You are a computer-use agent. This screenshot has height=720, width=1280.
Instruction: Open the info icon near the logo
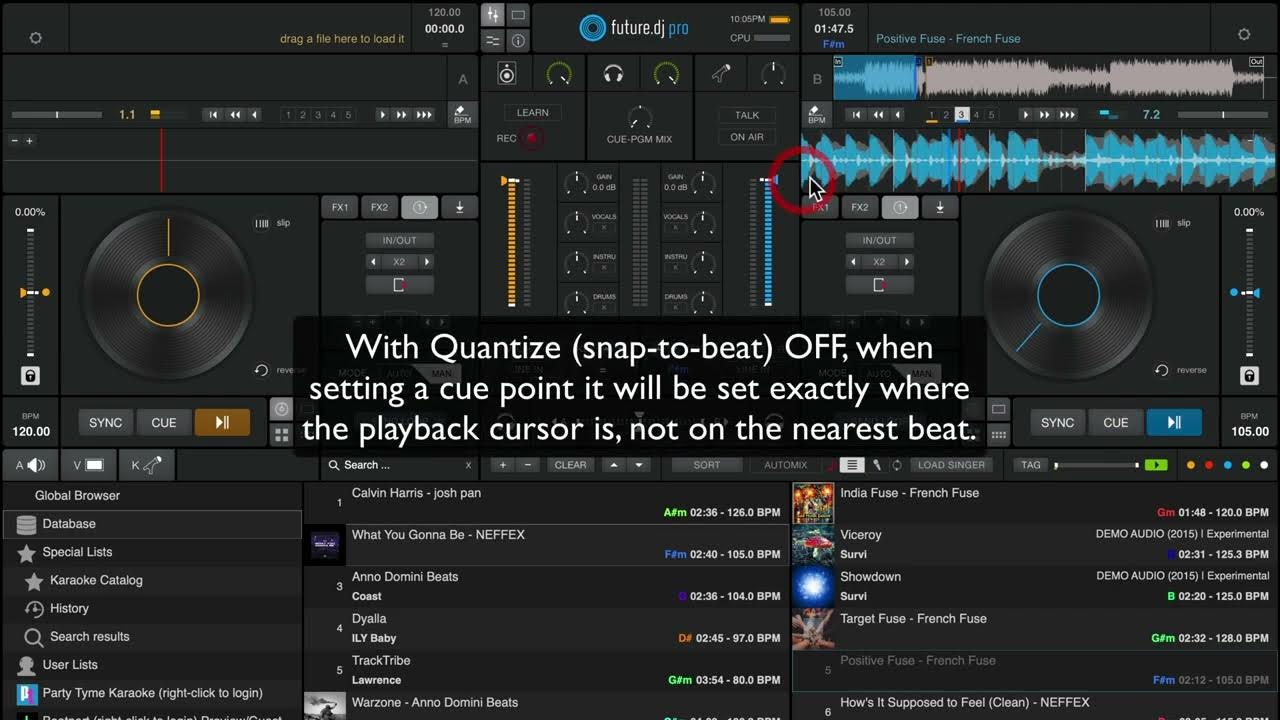click(518, 41)
